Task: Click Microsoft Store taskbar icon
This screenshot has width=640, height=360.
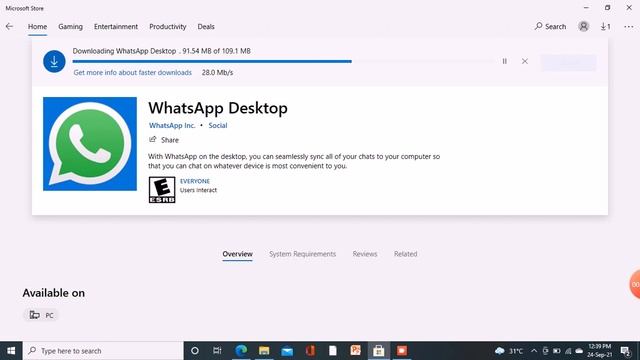Action: tap(379, 351)
